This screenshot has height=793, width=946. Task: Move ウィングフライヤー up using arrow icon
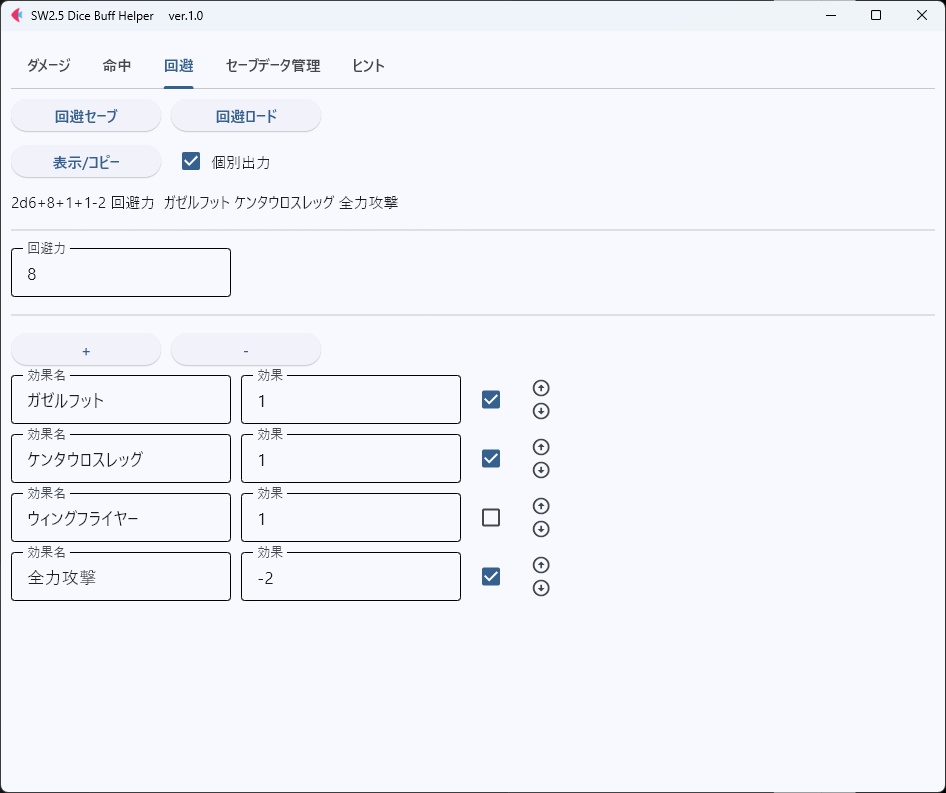click(x=541, y=506)
